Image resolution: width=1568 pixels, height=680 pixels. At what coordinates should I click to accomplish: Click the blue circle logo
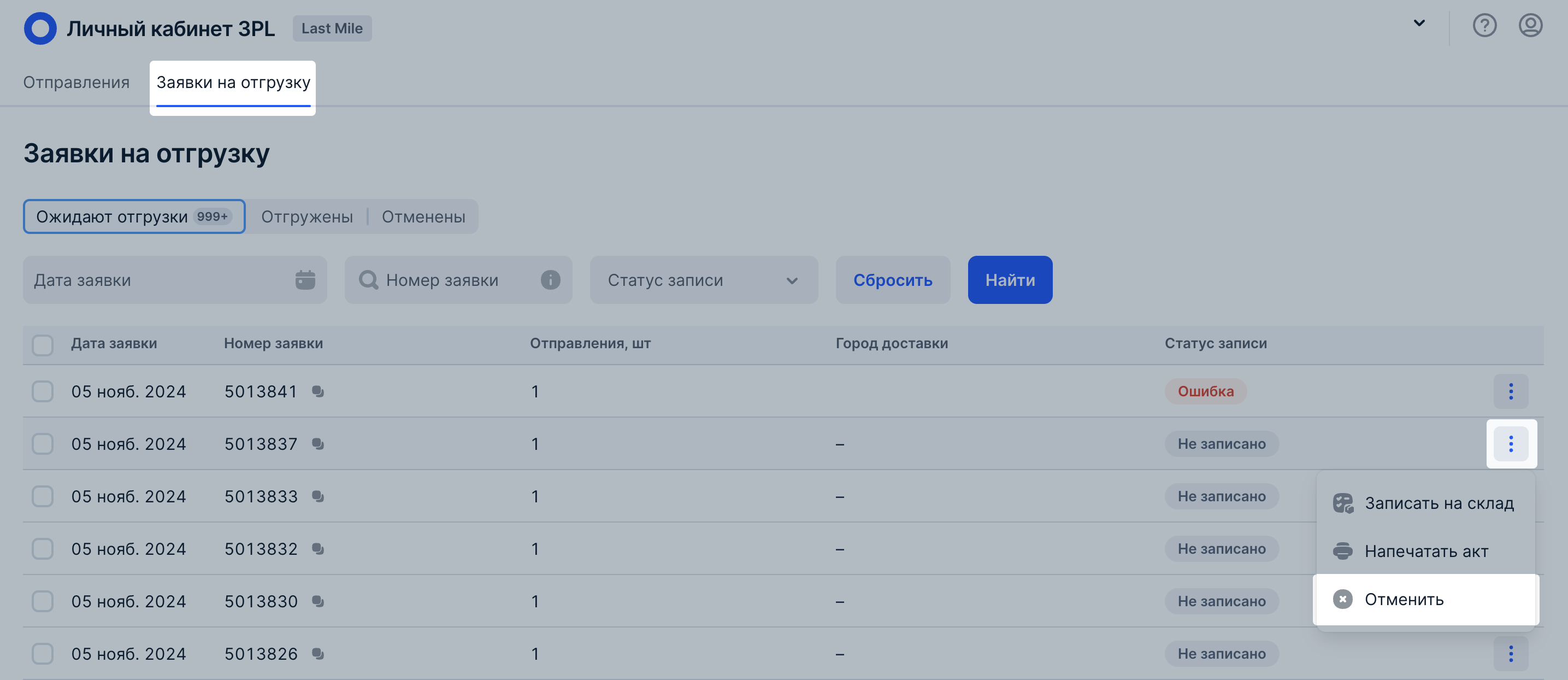[x=40, y=28]
